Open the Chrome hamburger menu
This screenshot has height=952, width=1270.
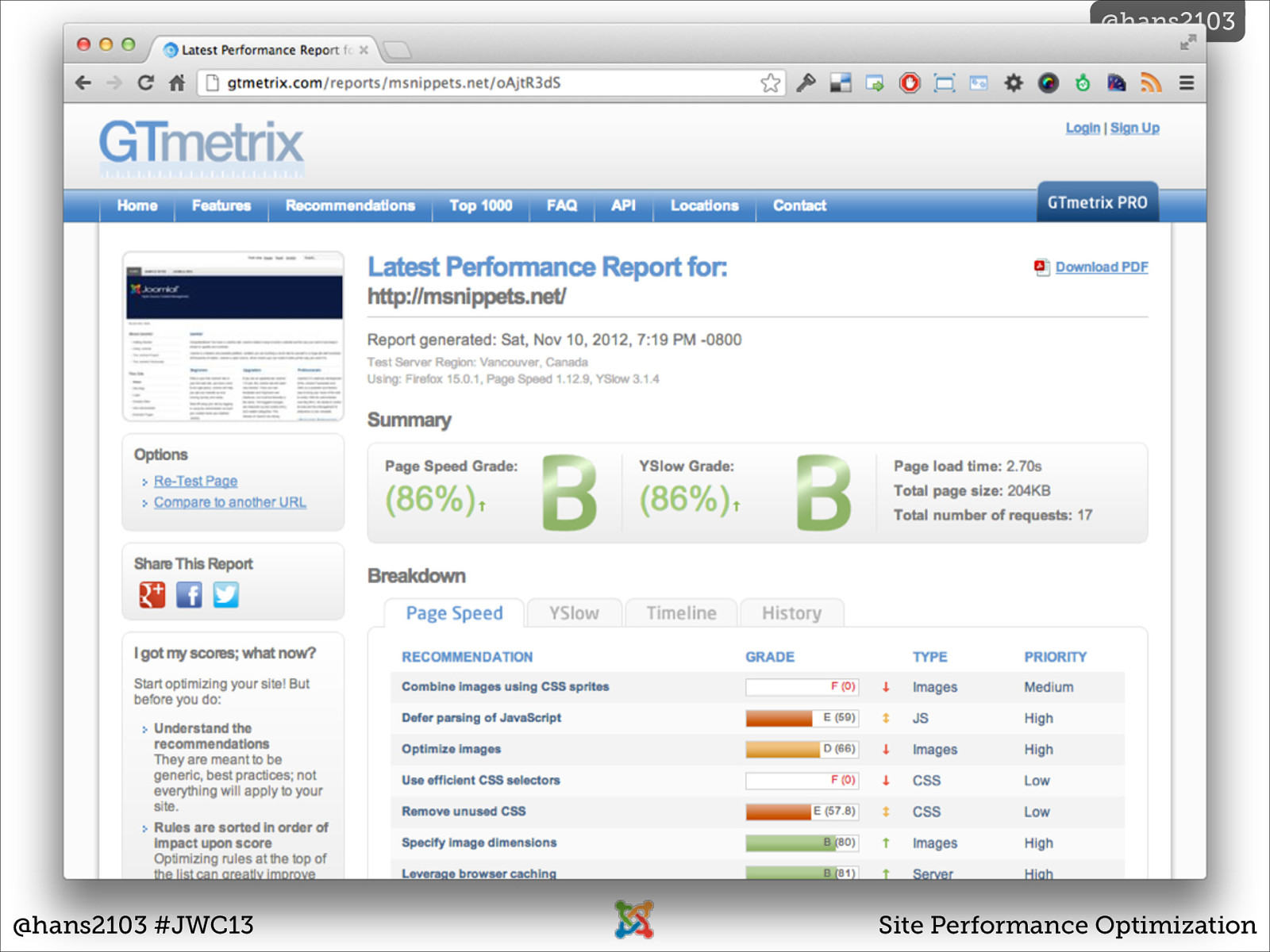[x=1187, y=83]
